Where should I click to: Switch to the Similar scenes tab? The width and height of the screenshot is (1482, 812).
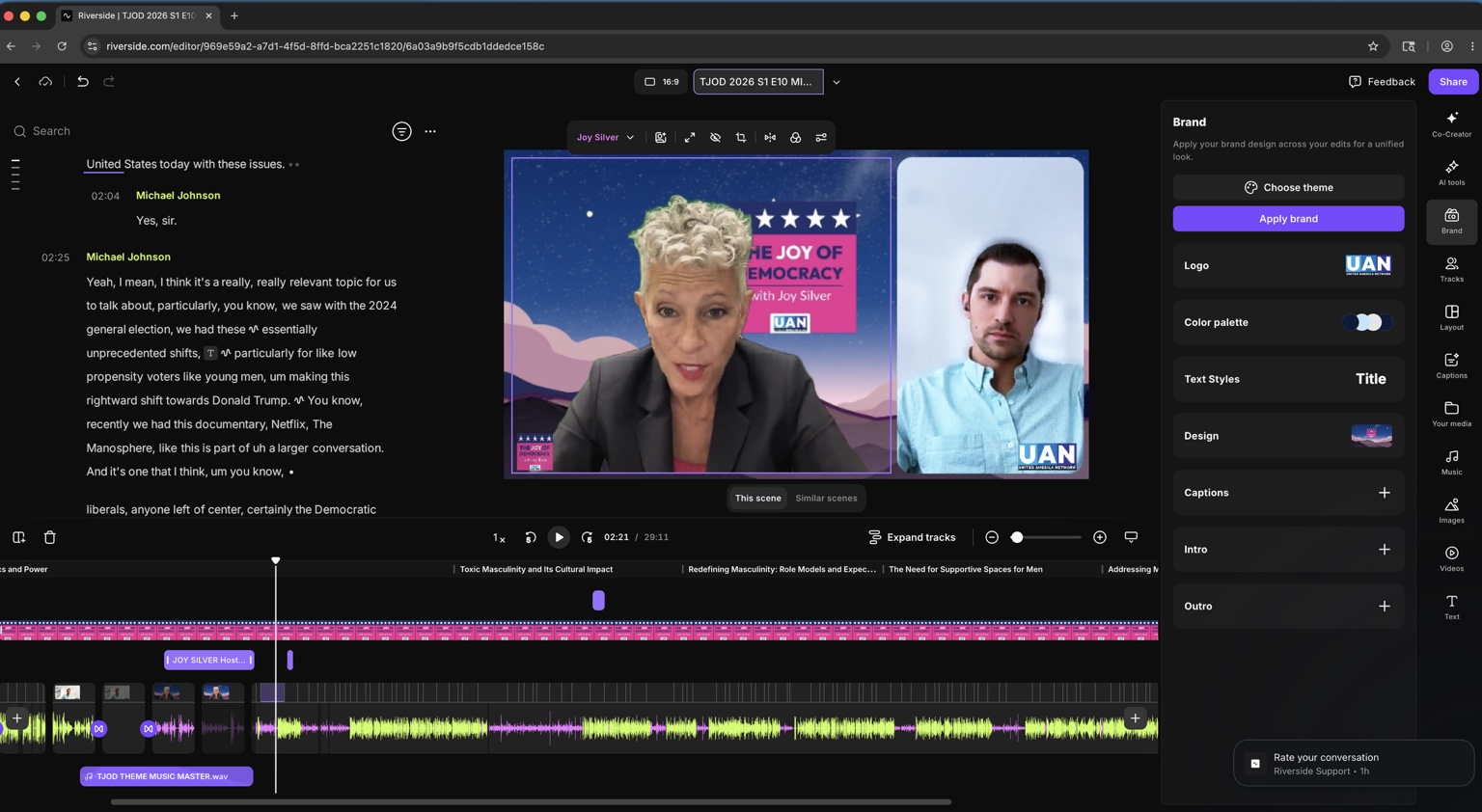point(826,499)
